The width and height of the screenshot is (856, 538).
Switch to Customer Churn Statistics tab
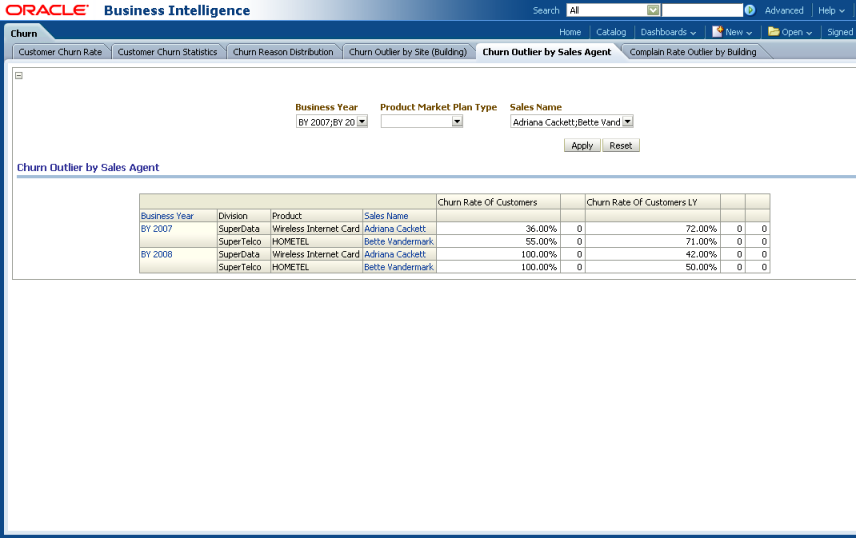pos(167,52)
